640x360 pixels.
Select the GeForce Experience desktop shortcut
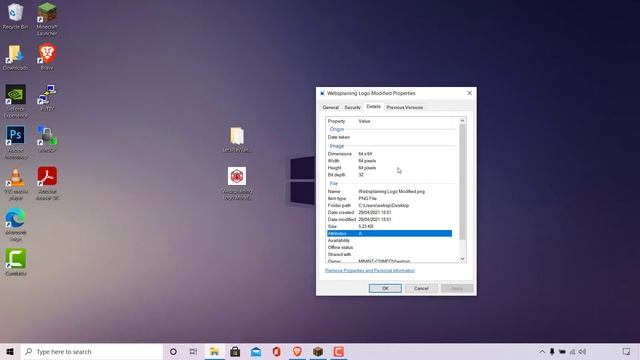(16, 101)
